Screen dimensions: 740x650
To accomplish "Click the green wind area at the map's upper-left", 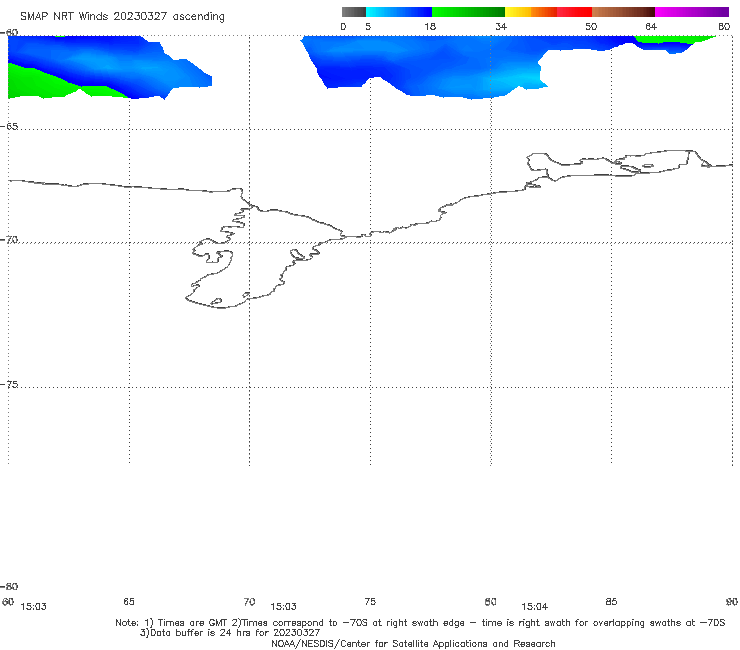I will point(40,84).
